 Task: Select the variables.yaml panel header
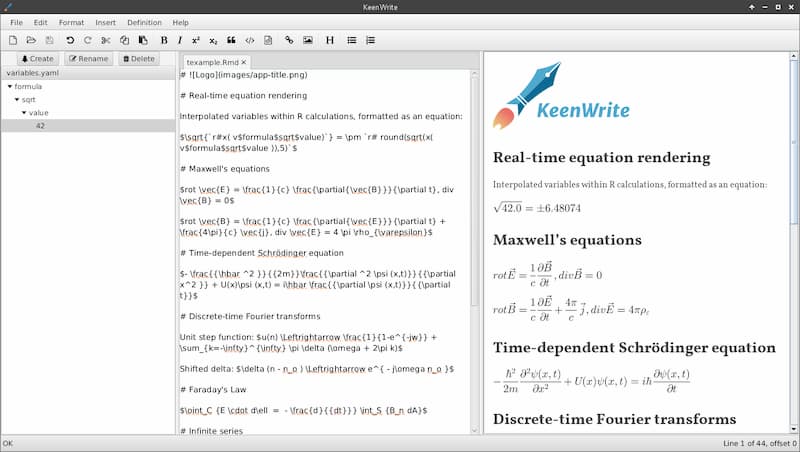[x=88, y=73]
